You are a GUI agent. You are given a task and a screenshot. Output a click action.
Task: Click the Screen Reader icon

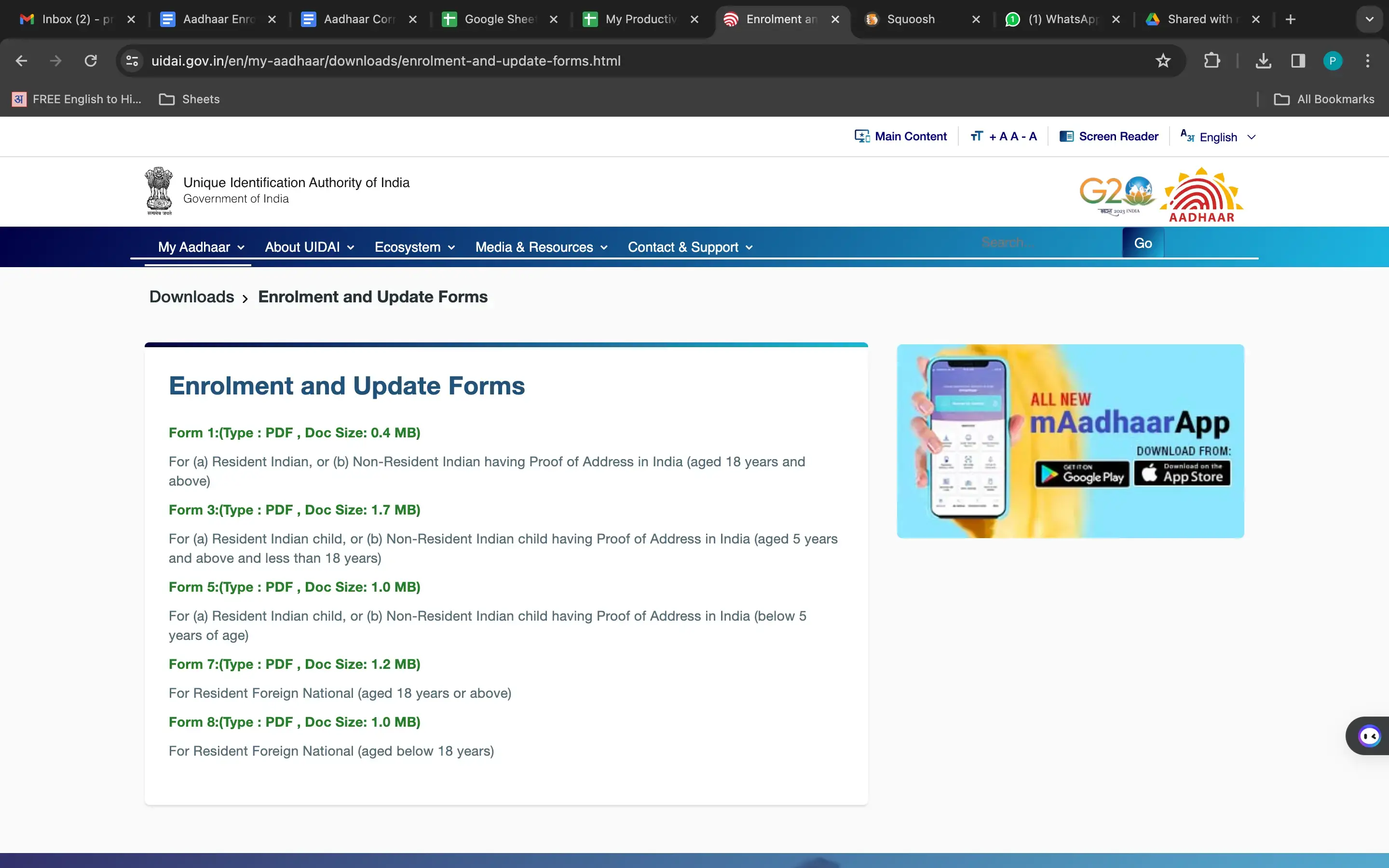point(1066,136)
